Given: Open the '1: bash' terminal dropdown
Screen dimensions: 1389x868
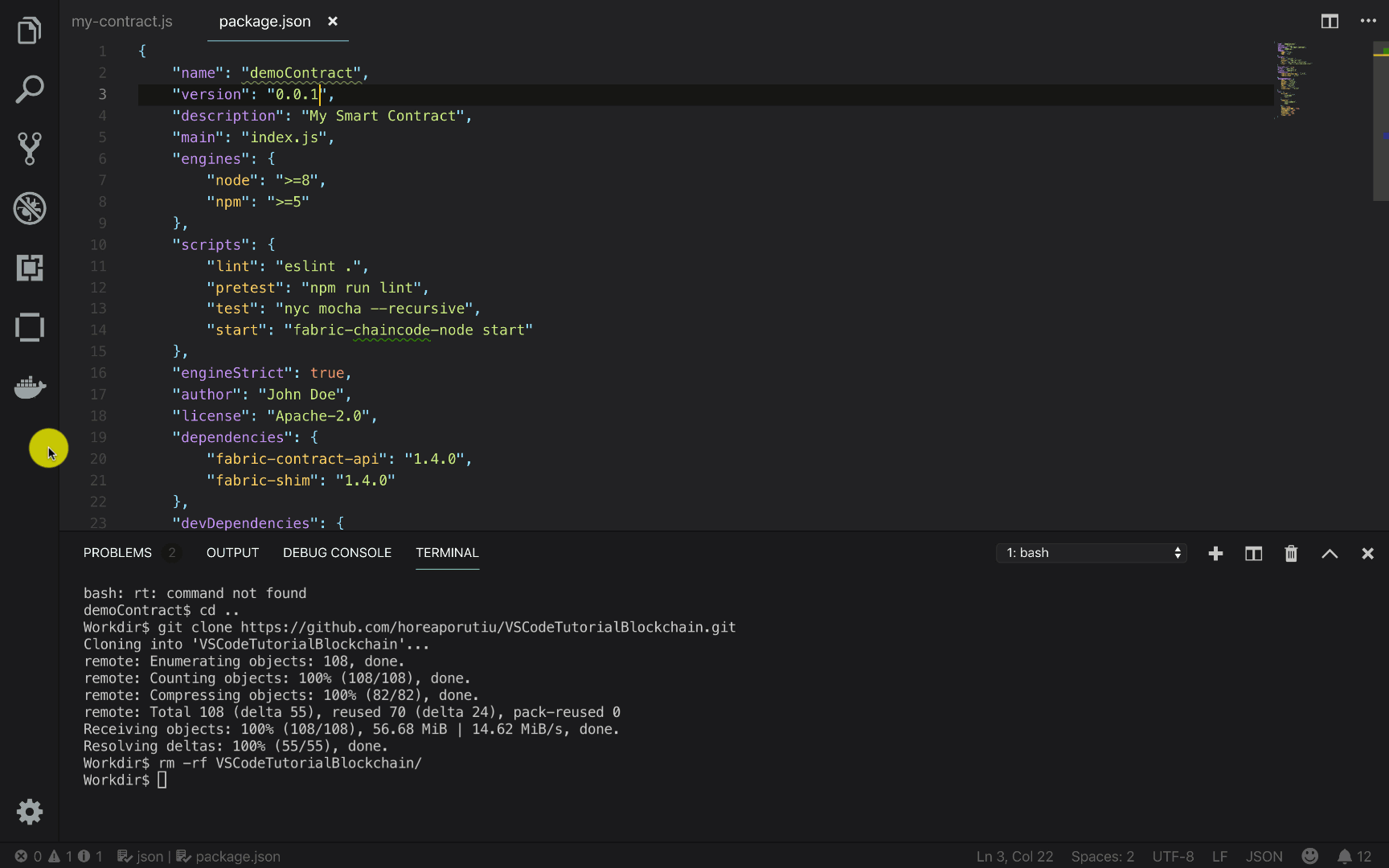Looking at the screenshot, I should (x=1092, y=553).
